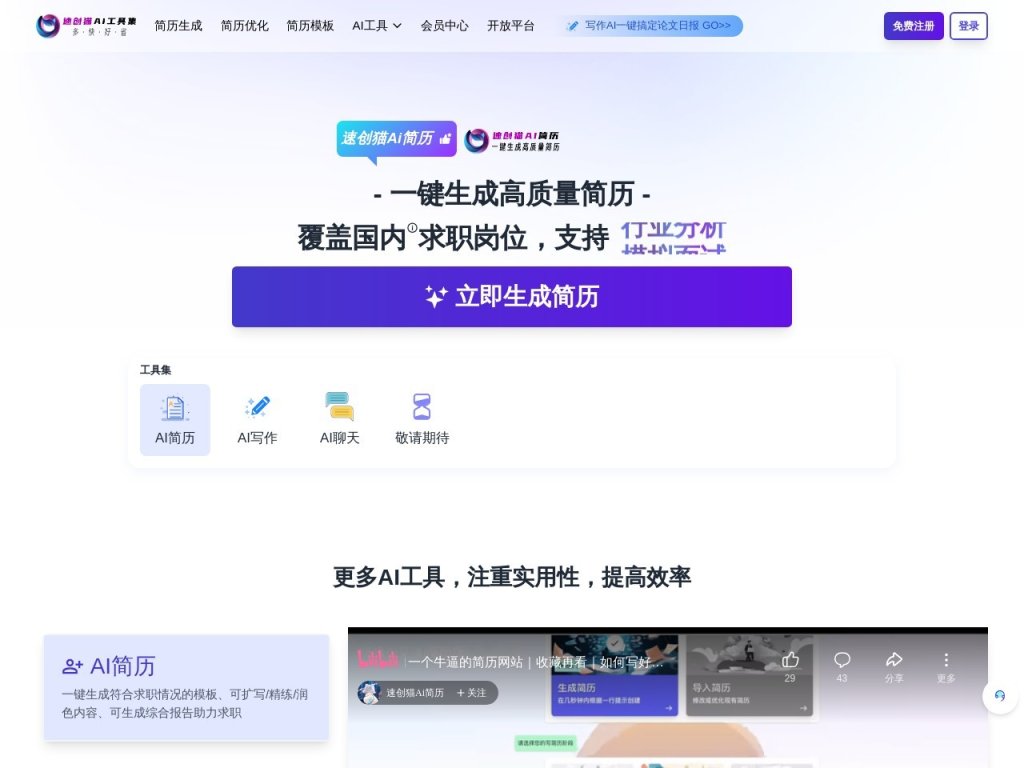Click the 速创猫Ai简历 speech bubble badge
The width and height of the screenshot is (1024, 768).
396,139
